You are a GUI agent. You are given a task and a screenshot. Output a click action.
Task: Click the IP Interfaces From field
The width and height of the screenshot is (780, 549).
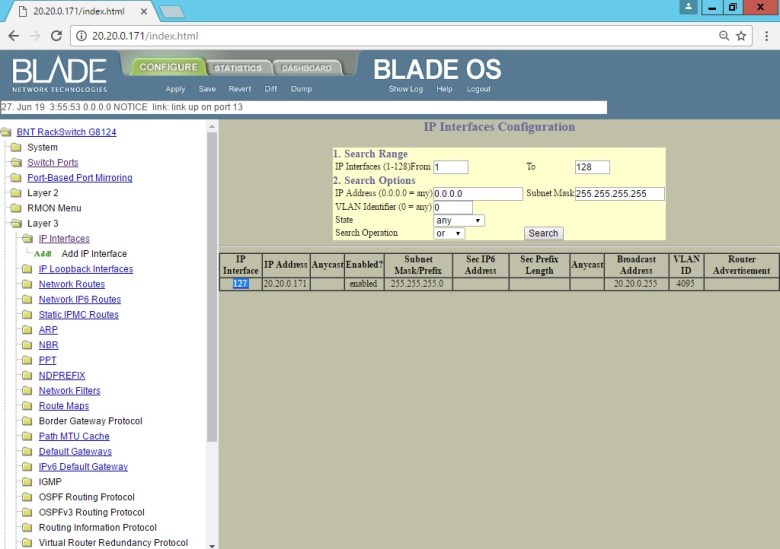pos(451,167)
